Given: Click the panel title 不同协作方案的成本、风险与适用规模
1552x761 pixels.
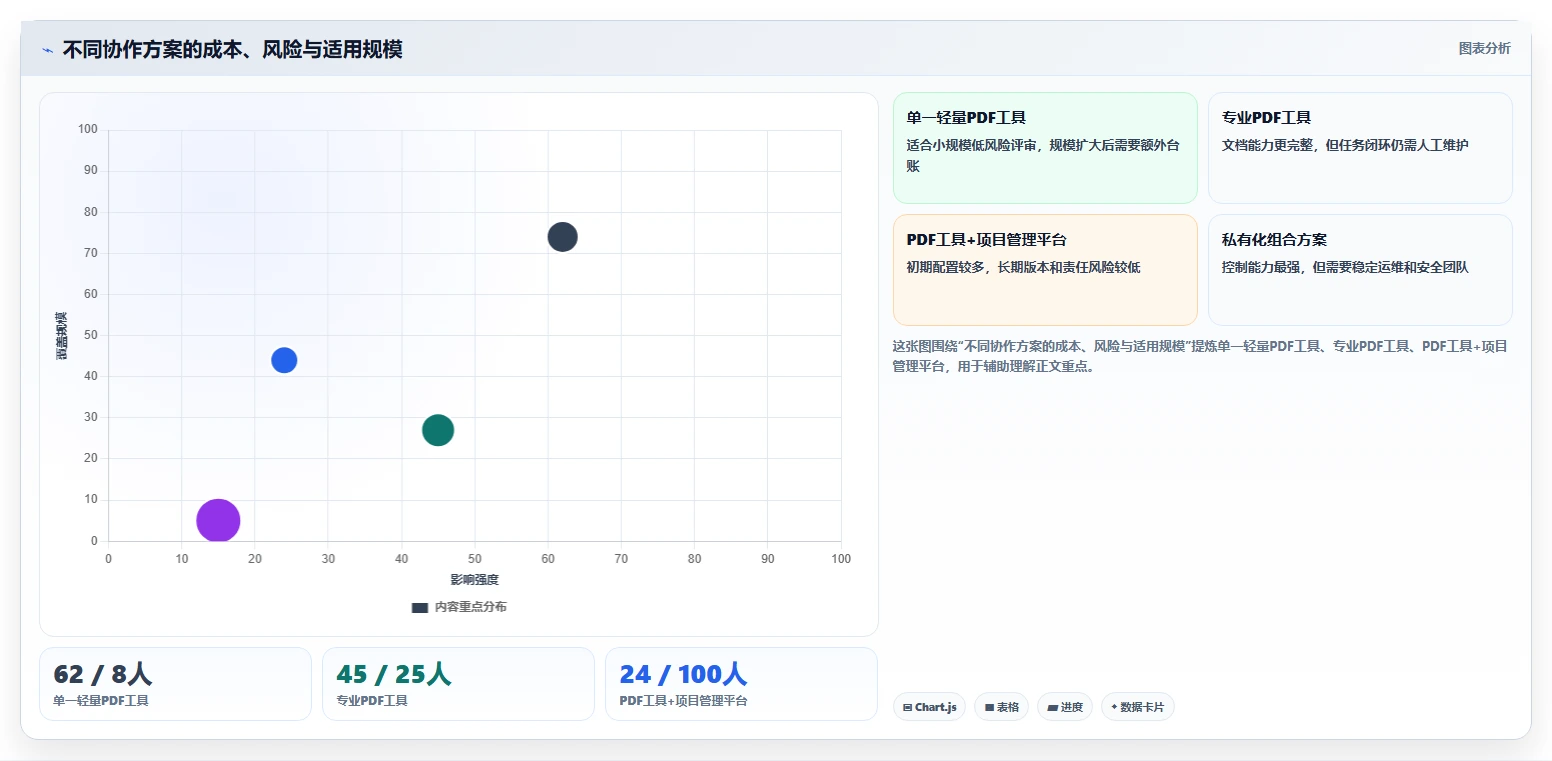Looking at the screenshot, I should (x=232, y=50).
